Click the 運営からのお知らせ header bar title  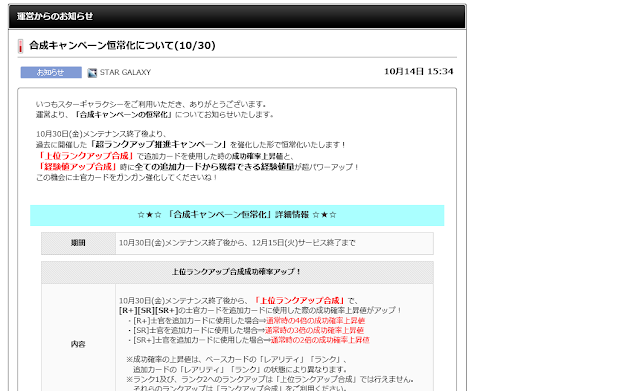[x=55, y=16]
